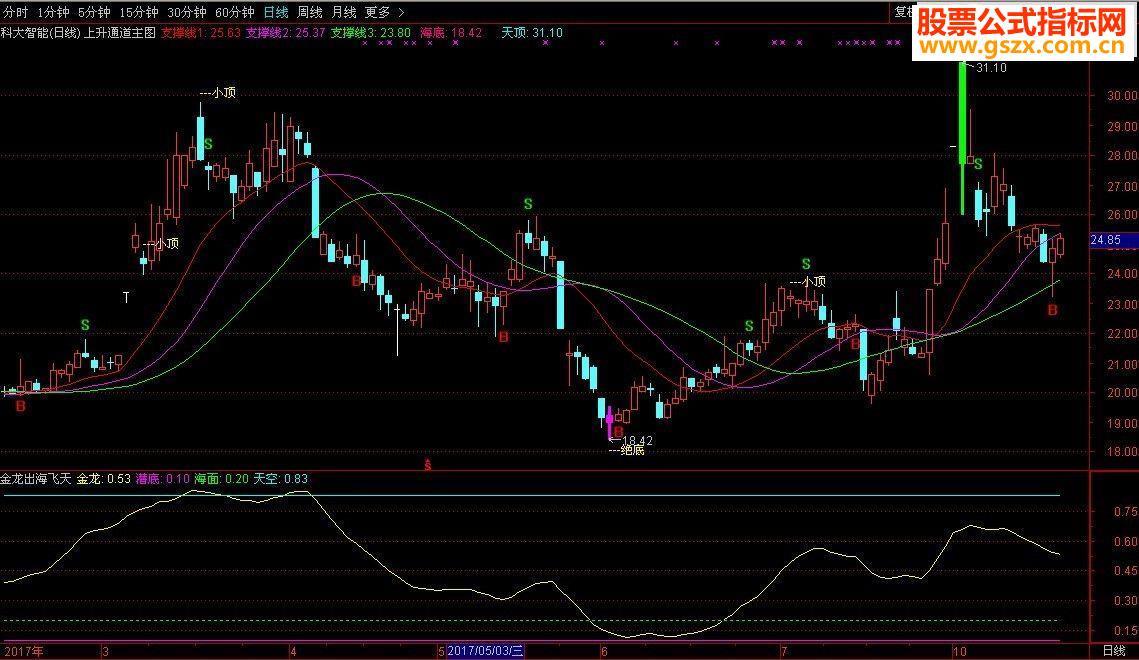Switch to the 月线 monthly chart tab
1139x660 pixels.
(x=344, y=12)
